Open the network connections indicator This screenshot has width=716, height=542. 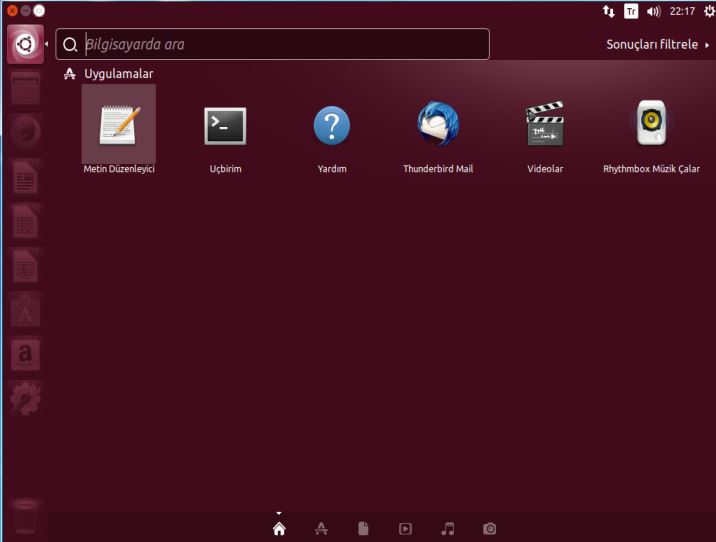(x=608, y=11)
